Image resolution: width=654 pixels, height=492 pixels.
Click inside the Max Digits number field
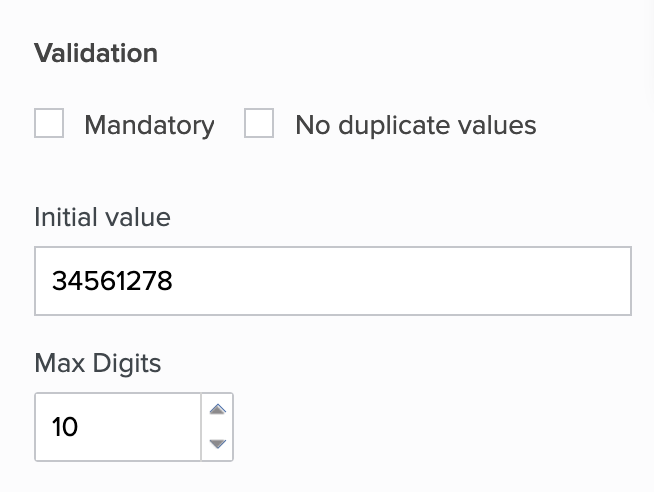pyautogui.click(x=118, y=427)
